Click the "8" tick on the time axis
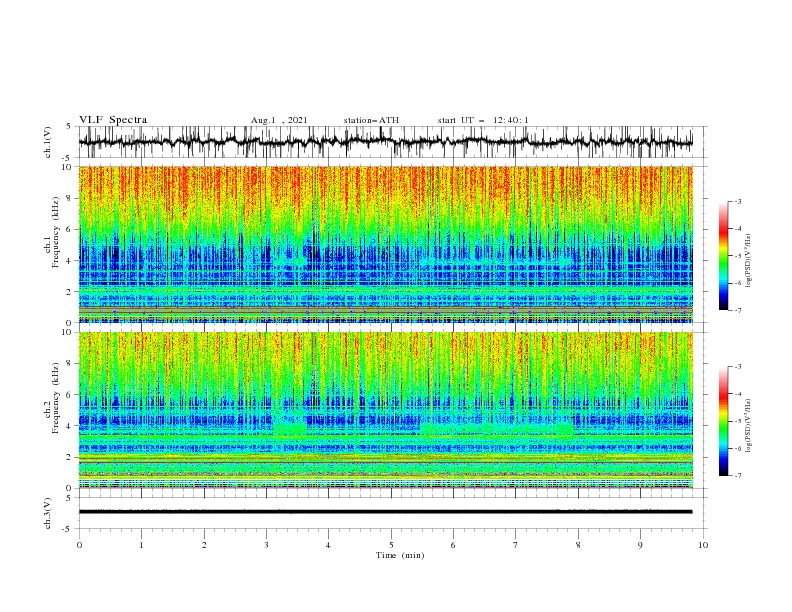 pyautogui.click(x=578, y=545)
